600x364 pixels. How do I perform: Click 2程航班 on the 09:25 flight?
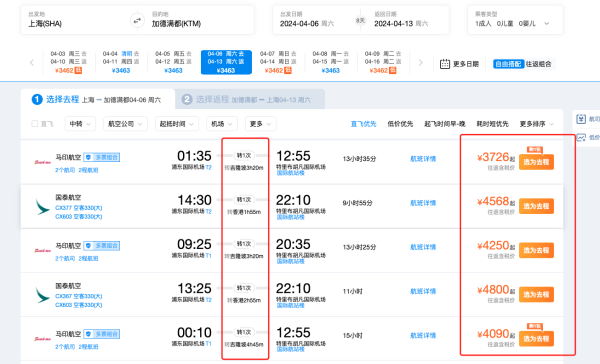coord(88,258)
